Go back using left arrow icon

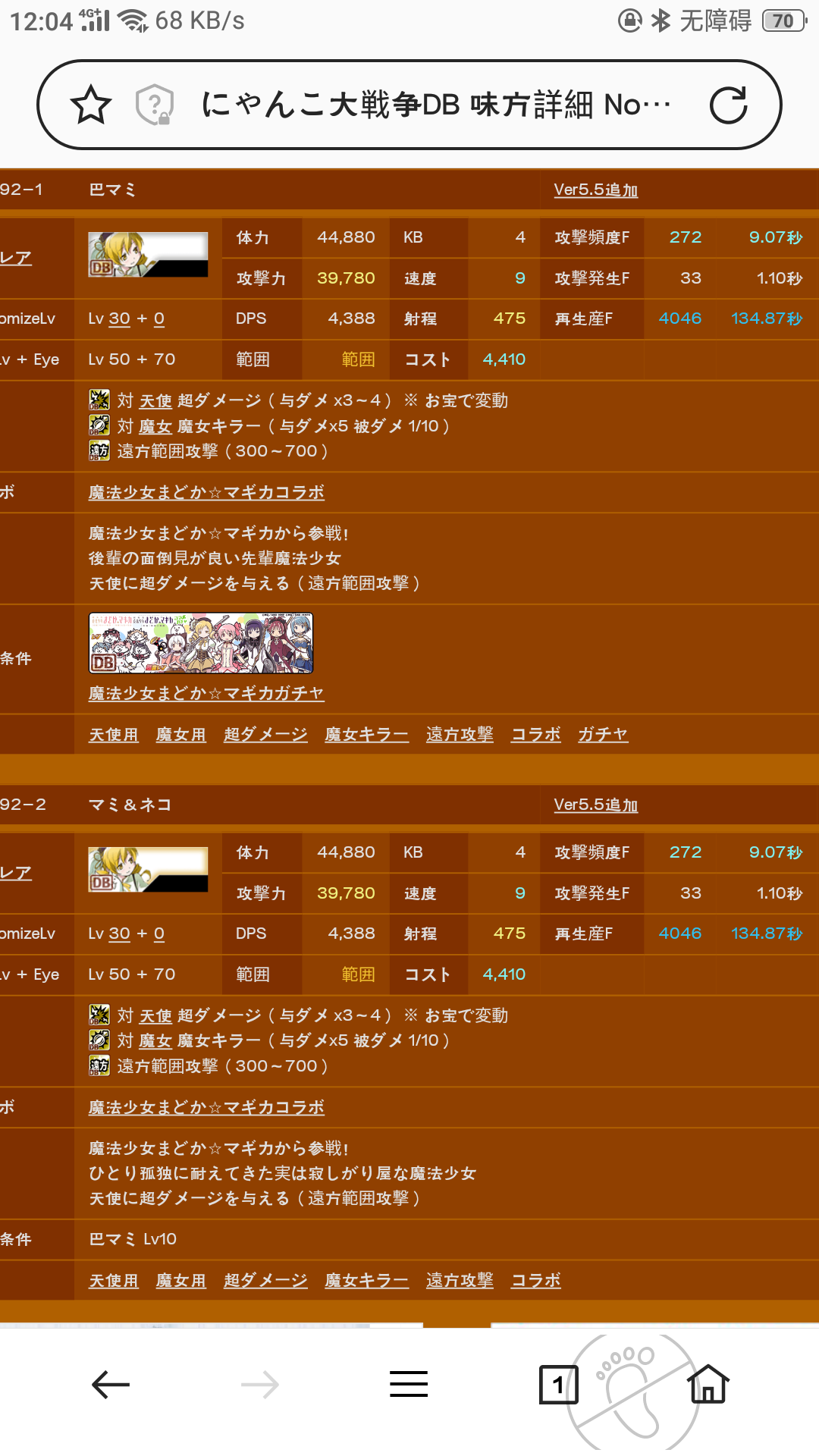click(x=111, y=1385)
